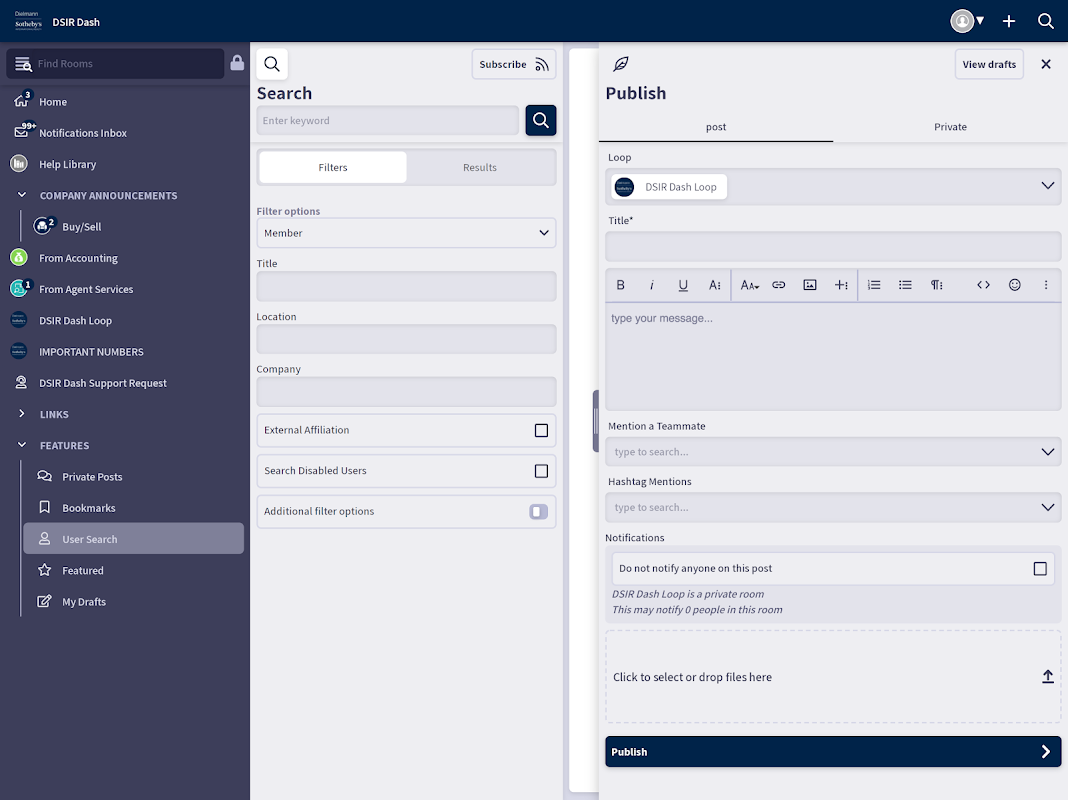Click the upload arrow in file drop area

tap(1048, 676)
